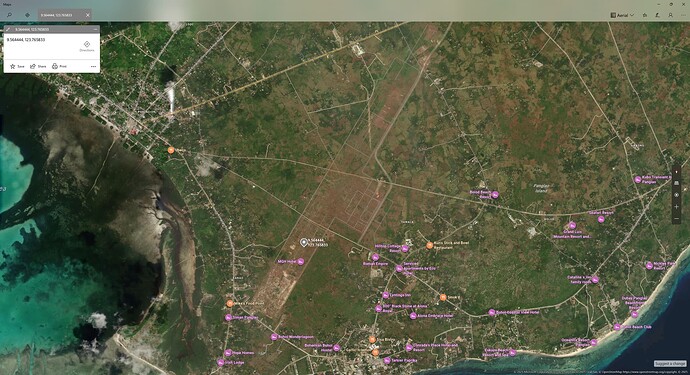Open Saved places favorites icon
Screen dimensions: 690x375
[x=645, y=15]
